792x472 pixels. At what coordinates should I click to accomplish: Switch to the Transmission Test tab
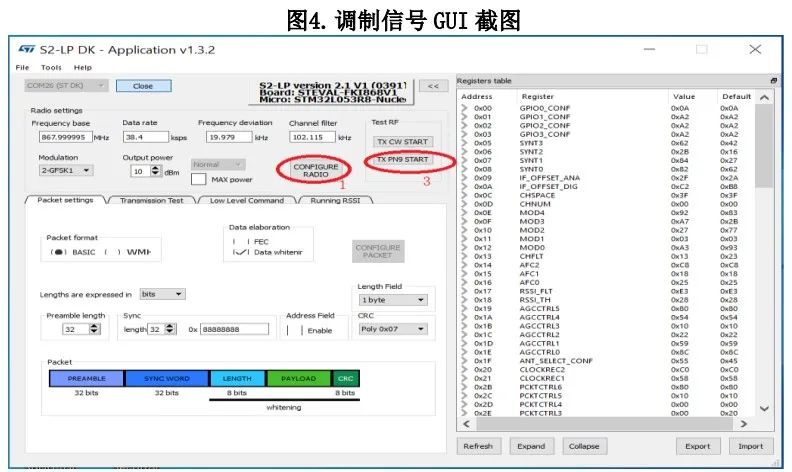pos(152,201)
